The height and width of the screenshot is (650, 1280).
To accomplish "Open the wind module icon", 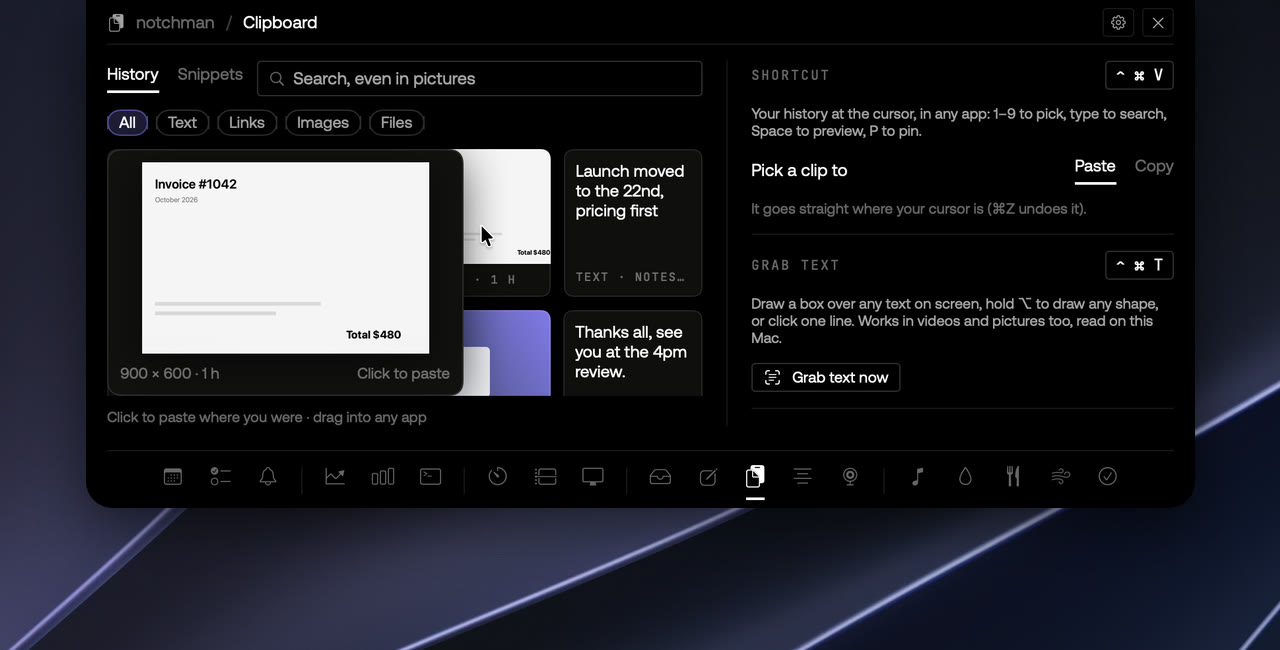I will [x=1061, y=477].
